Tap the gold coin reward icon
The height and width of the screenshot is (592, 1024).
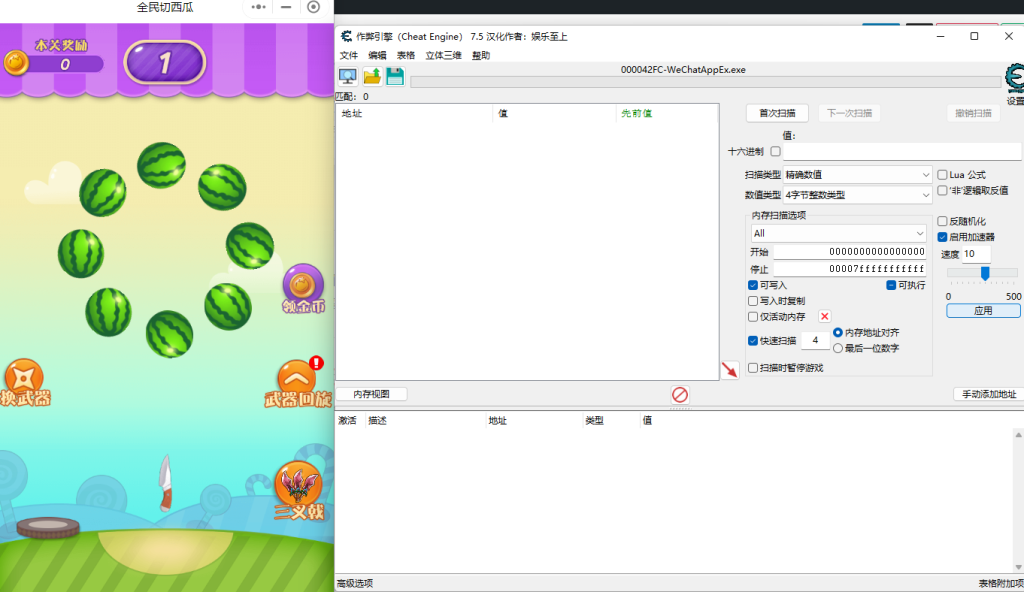click(x=16, y=63)
